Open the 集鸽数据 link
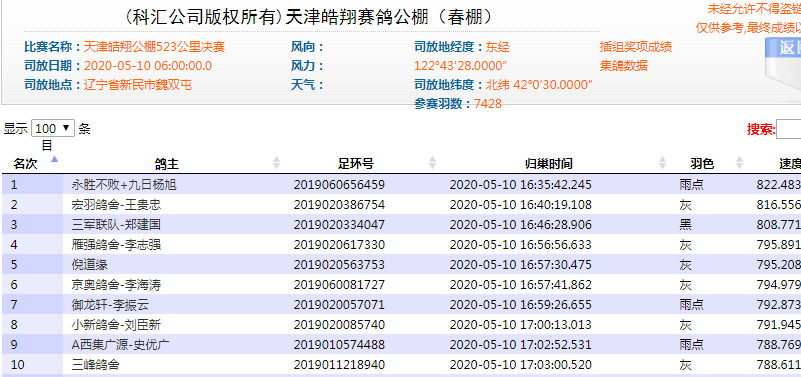 (x=624, y=66)
